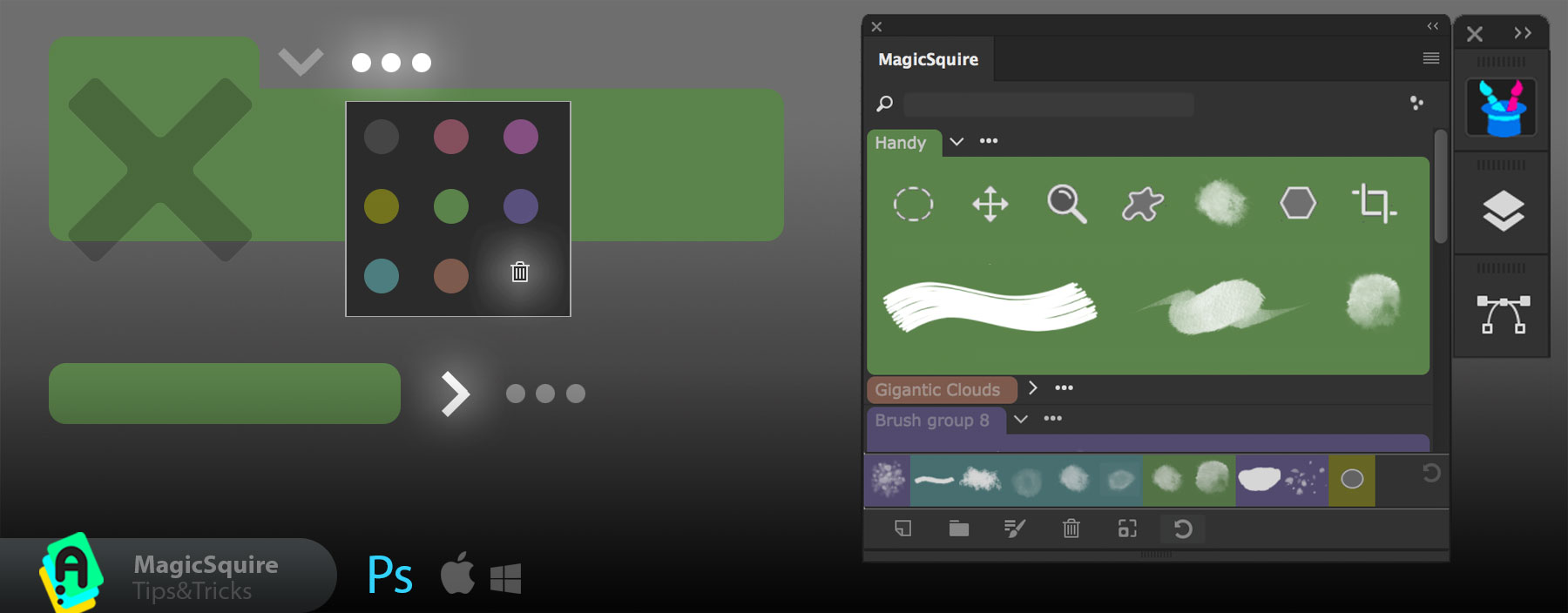Collapse MagicSquire panel with double-left arrows
The image size is (1568, 613).
point(1432,26)
